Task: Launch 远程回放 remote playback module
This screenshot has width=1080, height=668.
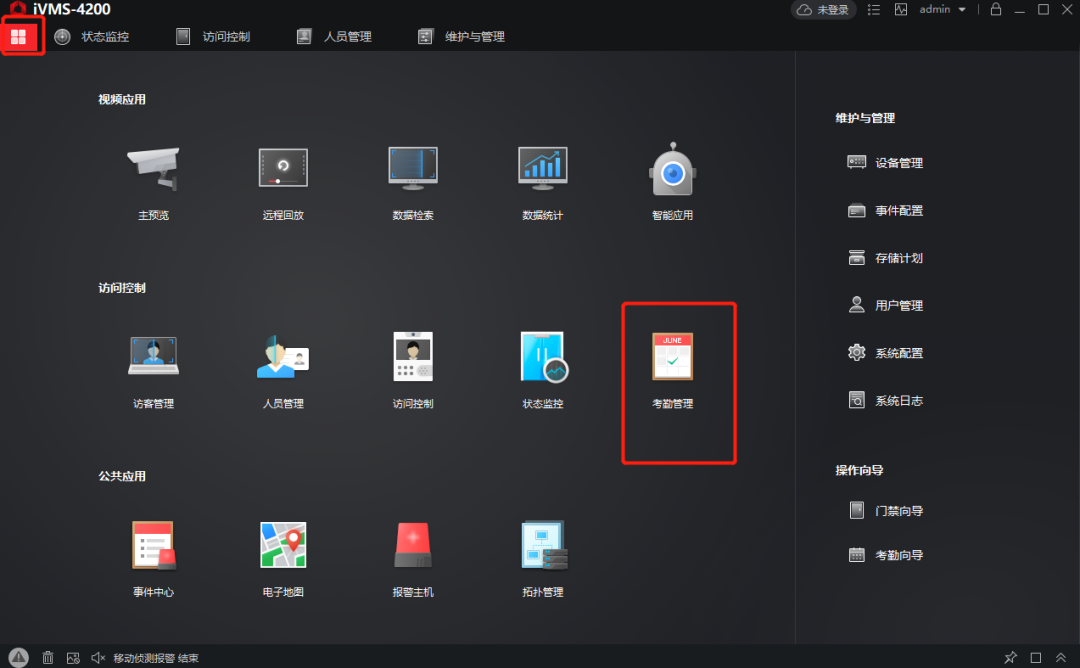Action: tap(283, 170)
